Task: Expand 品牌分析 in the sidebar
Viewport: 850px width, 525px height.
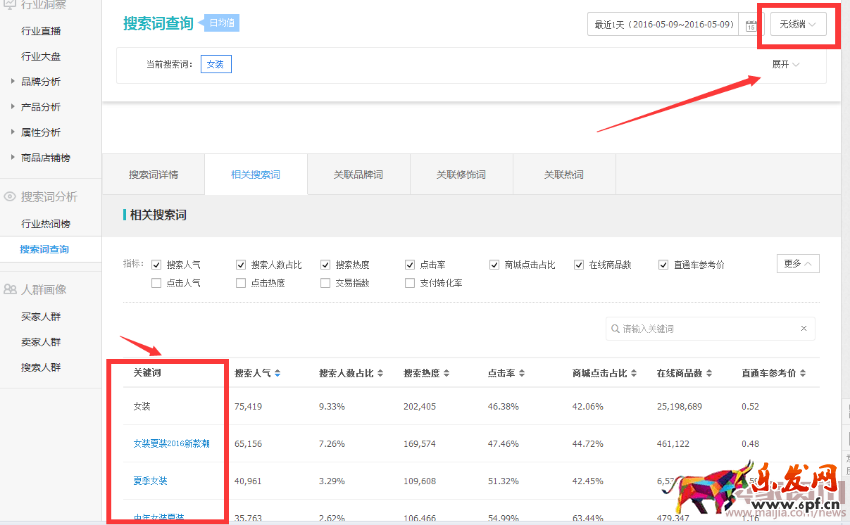Action: coord(40,81)
